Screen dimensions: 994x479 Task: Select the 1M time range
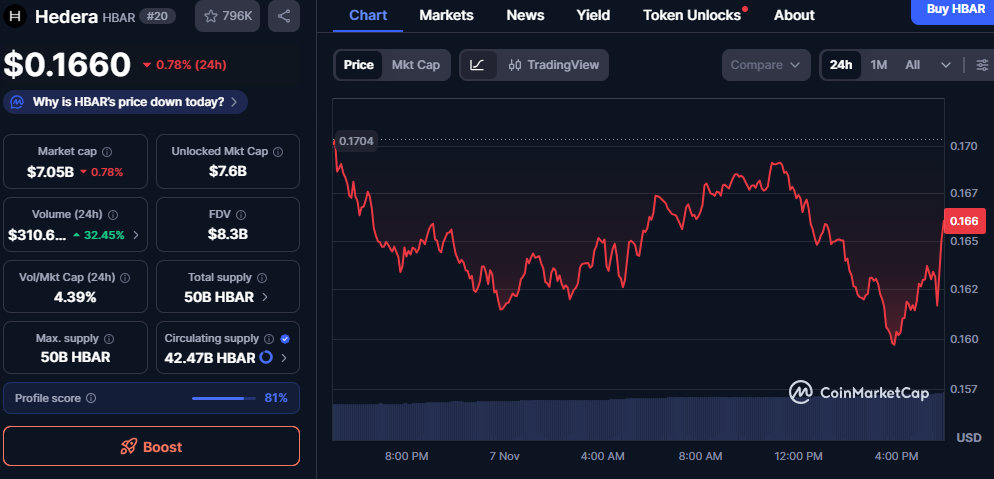(x=878, y=65)
